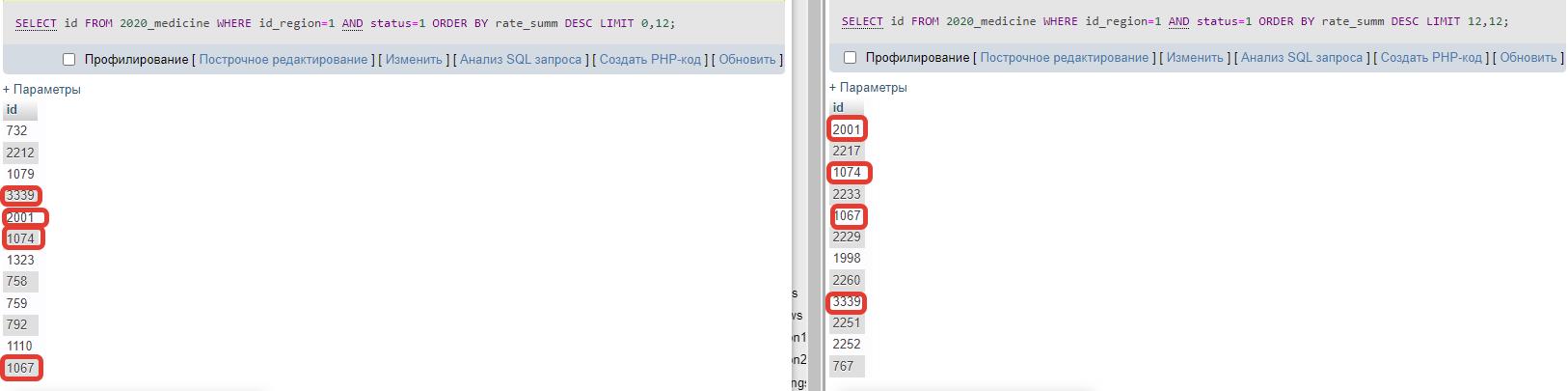This screenshot has width=1568, height=391.
Task: Click Изменить link for LIMIT 12,12 query
Action: (x=1194, y=58)
